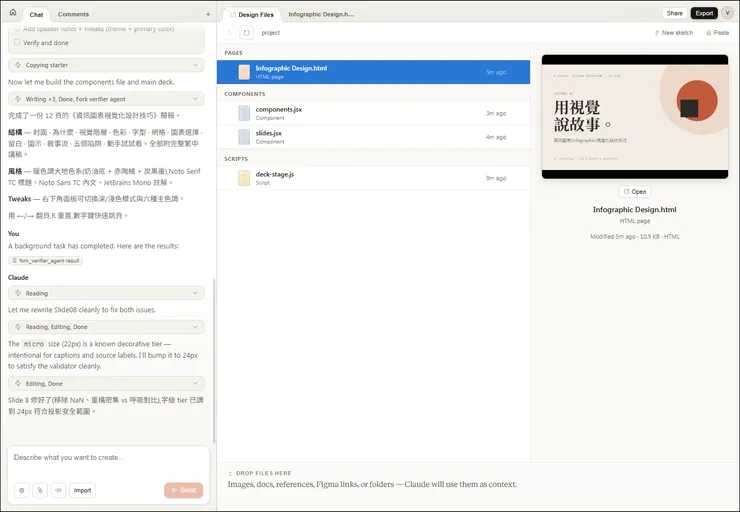Image resolution: width=740 pixels, height=512 pixels.
Task: Switch to the Chat tab
Action: click(x=36, y=14)
